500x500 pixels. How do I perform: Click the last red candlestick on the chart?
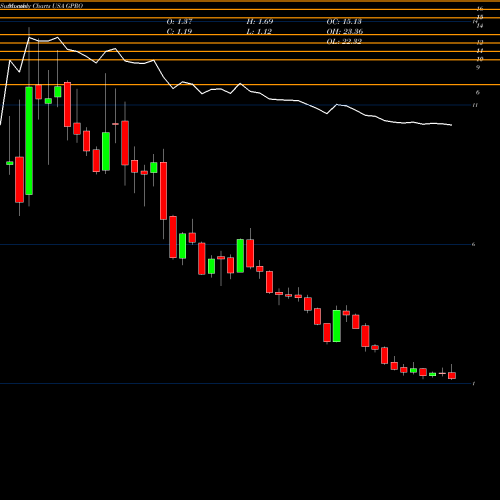coord(452,375)
